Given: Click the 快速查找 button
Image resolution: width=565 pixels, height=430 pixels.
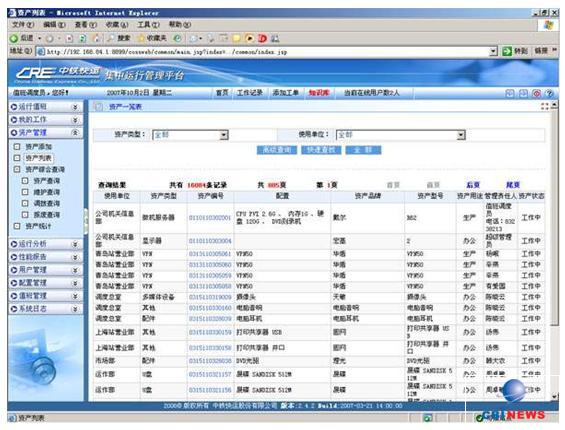Looking at the screenshot, I should click(321, 150).
